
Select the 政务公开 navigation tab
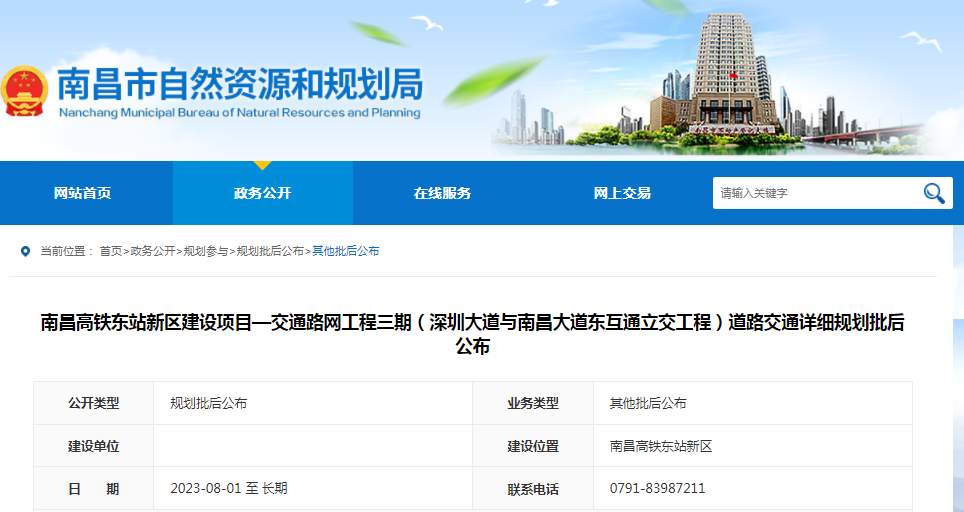[262, 193]
